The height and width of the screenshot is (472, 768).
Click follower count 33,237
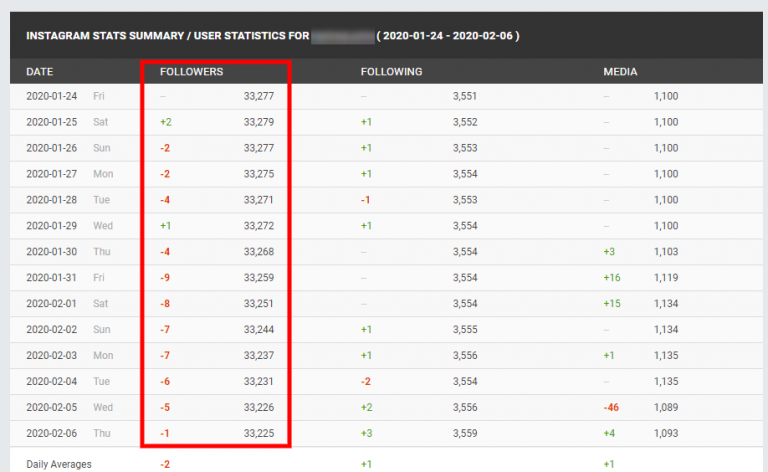[259, 355]
